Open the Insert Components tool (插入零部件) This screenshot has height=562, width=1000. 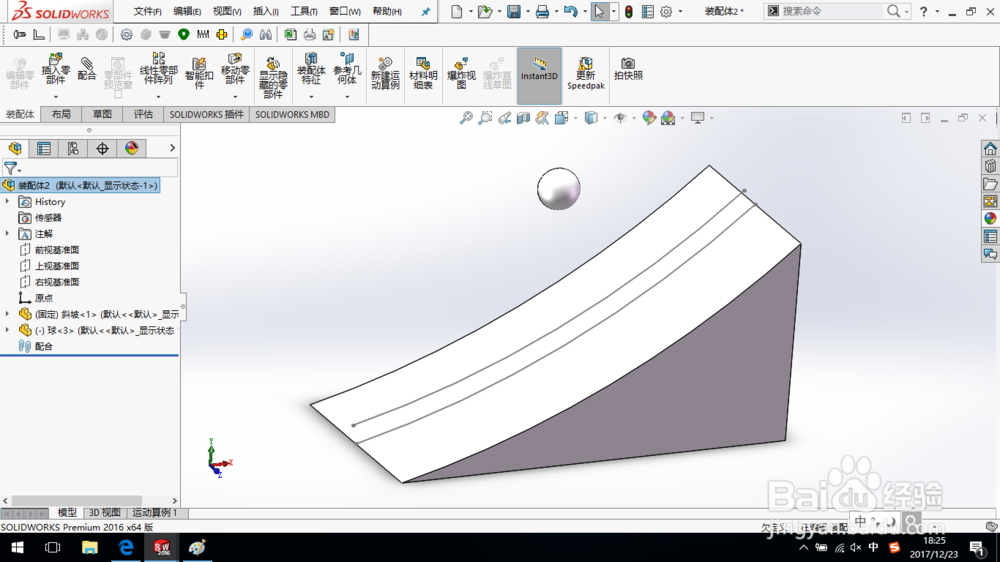55,70
